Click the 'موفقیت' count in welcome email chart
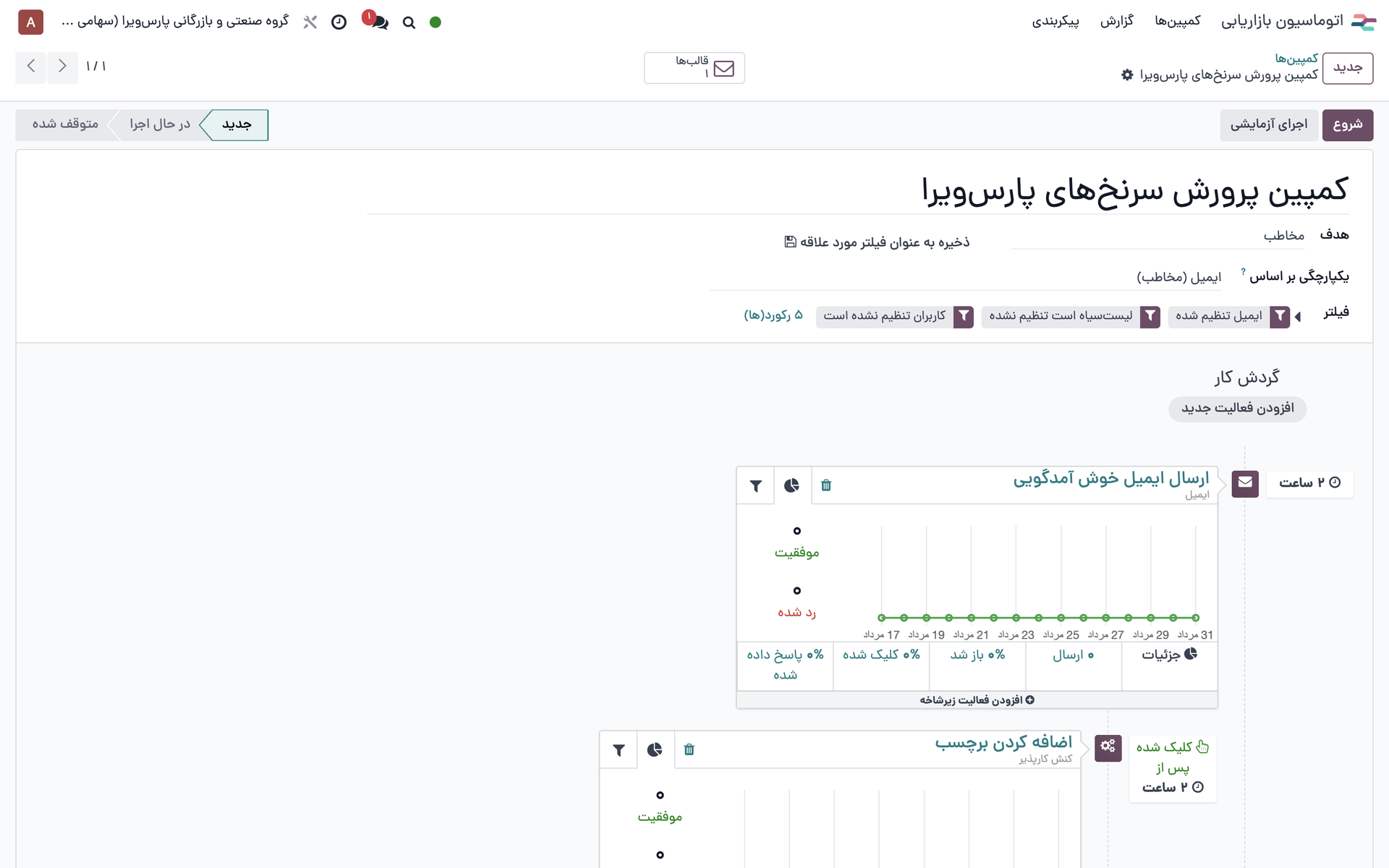The image size is (1389, 868). point(797,531)
